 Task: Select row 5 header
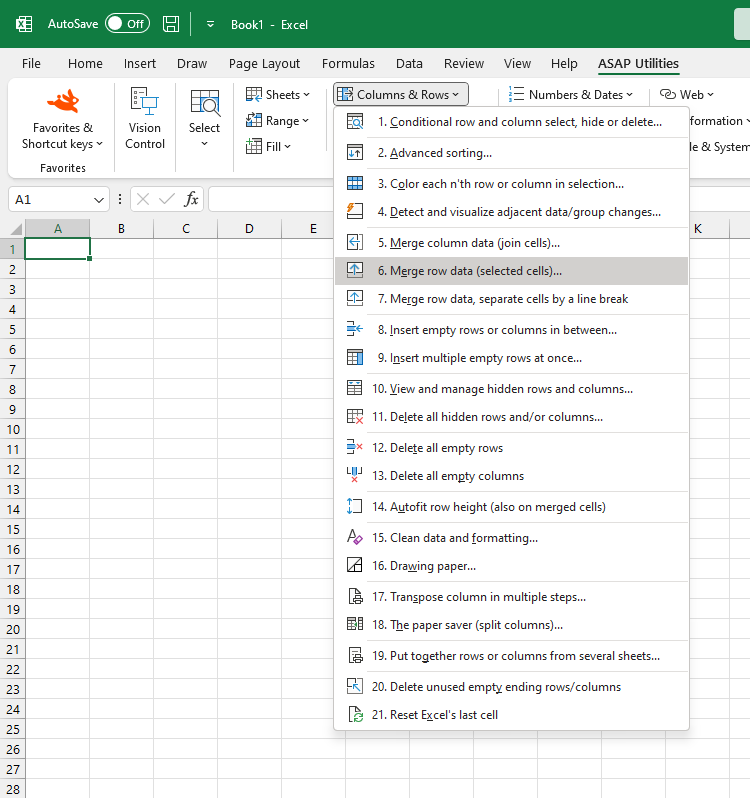pos(12,329)
